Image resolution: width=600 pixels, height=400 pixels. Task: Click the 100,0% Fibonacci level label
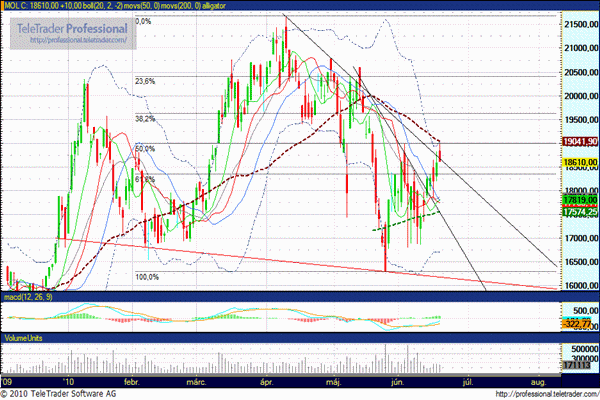[x=147, y=277]
